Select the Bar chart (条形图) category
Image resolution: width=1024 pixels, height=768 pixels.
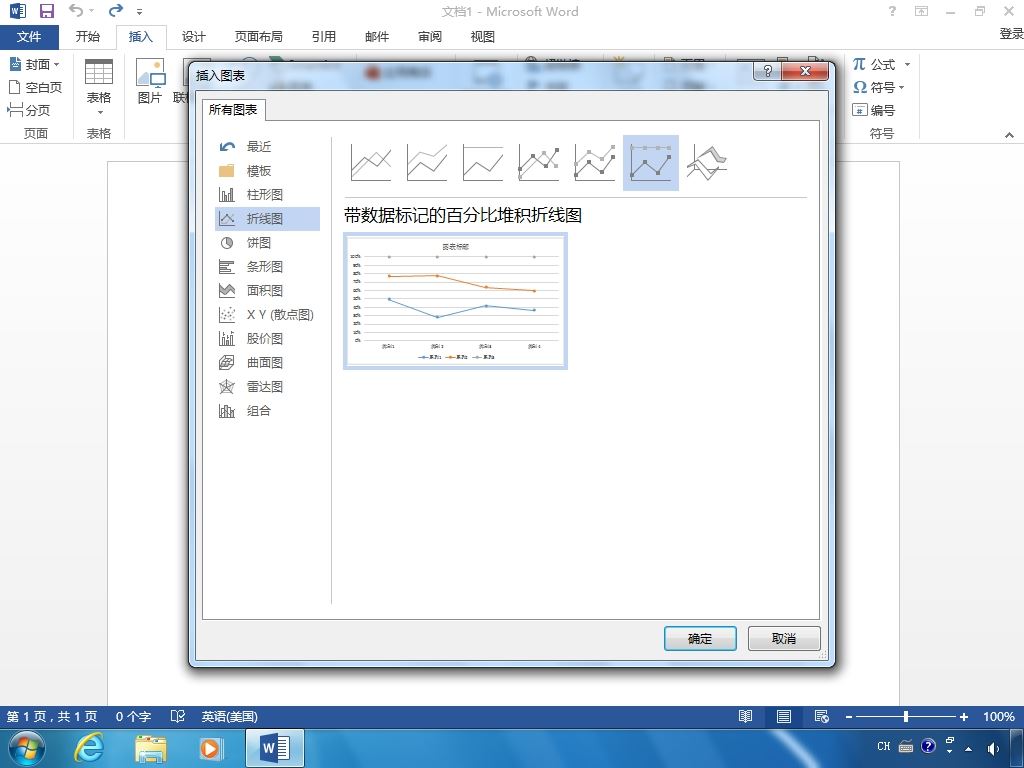[x=267, y=266]
